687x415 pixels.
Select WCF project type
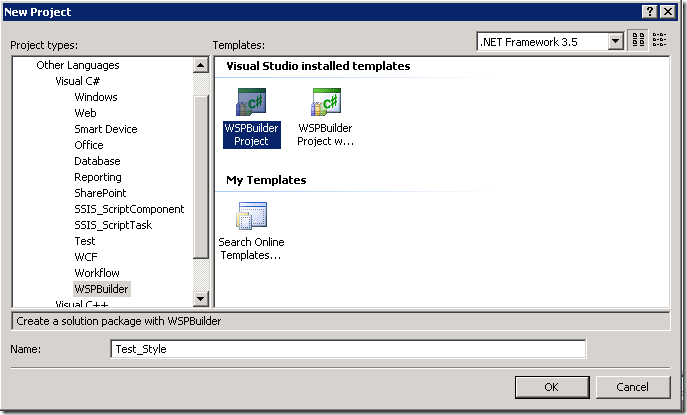[x=85, y=257]
